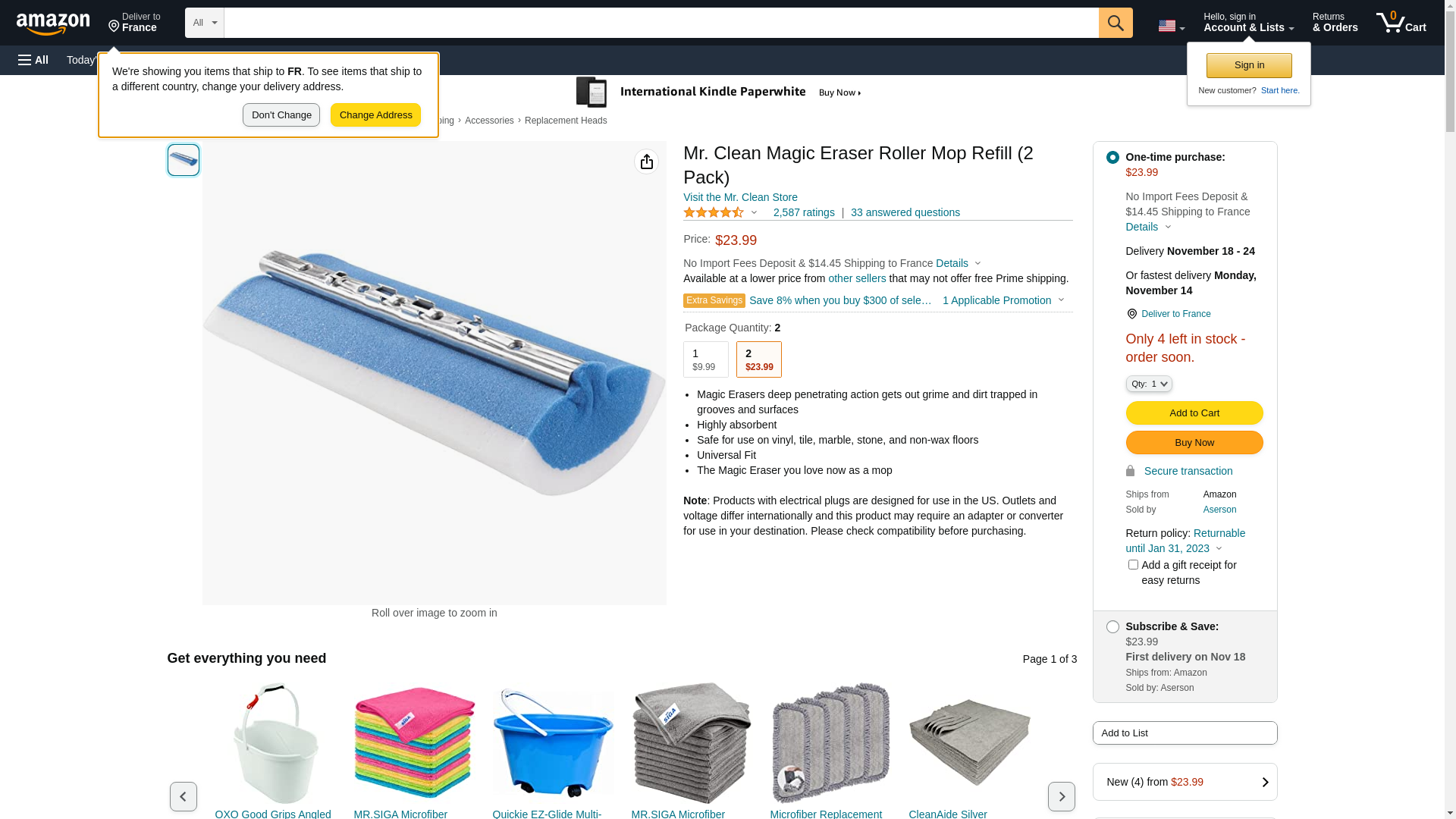Click the Amazon logo
The image size is (1456, 819).
coord(53,24)
